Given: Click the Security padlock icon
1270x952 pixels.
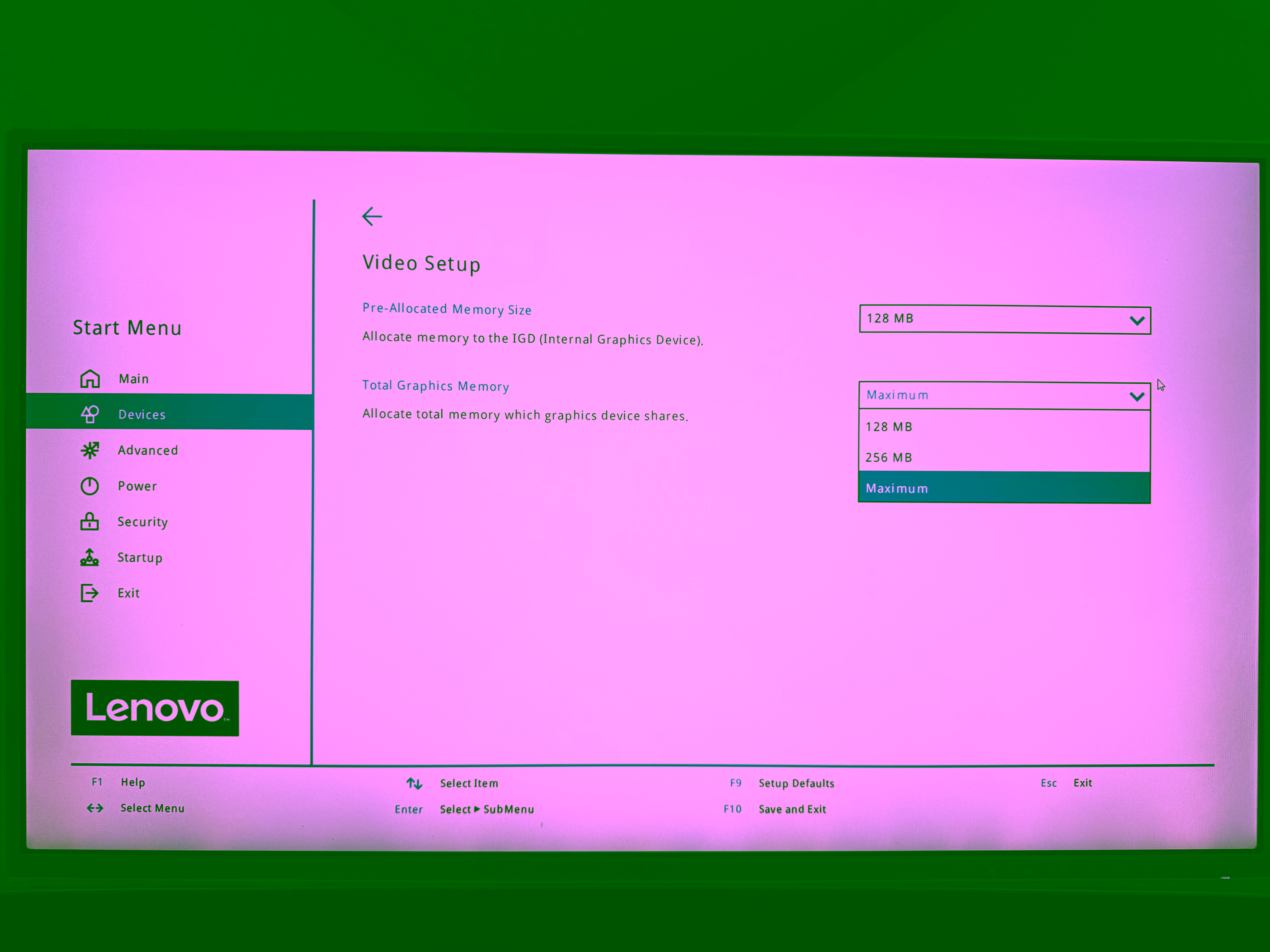Looking at the screenshot, I should click(90, 522).
